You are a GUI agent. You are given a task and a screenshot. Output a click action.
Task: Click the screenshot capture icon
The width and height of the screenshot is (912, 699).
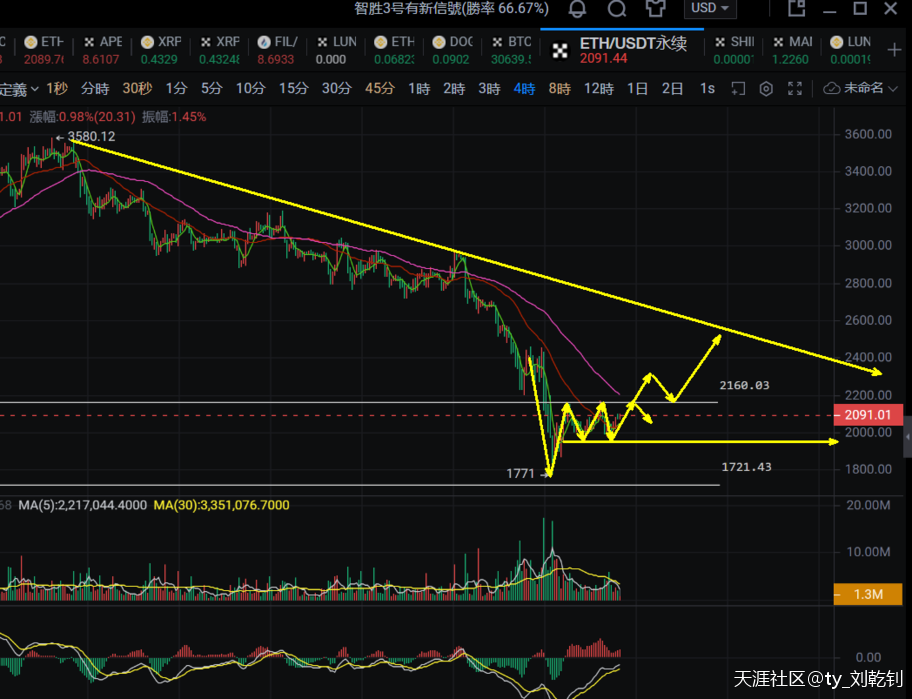[x=738, y=88]
